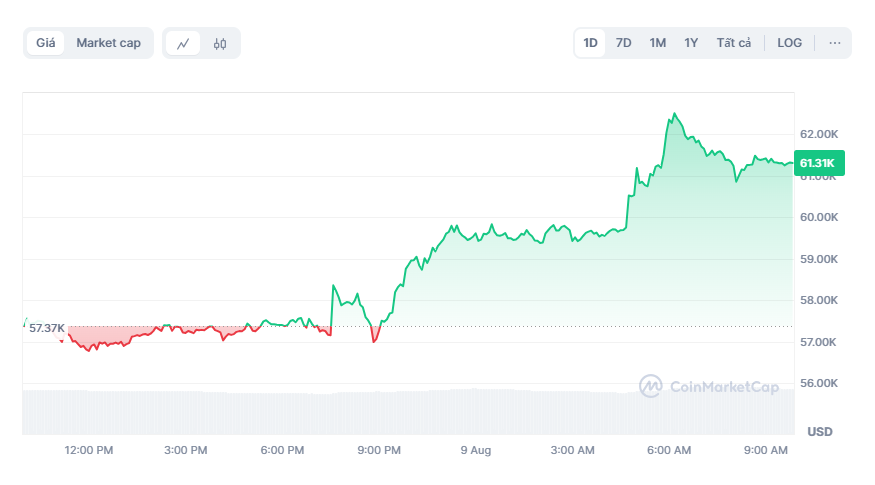Image resolution: width=875 pixels, height=485 pixels.
Task: Click the USD currency label
Action: coord(819,432)
